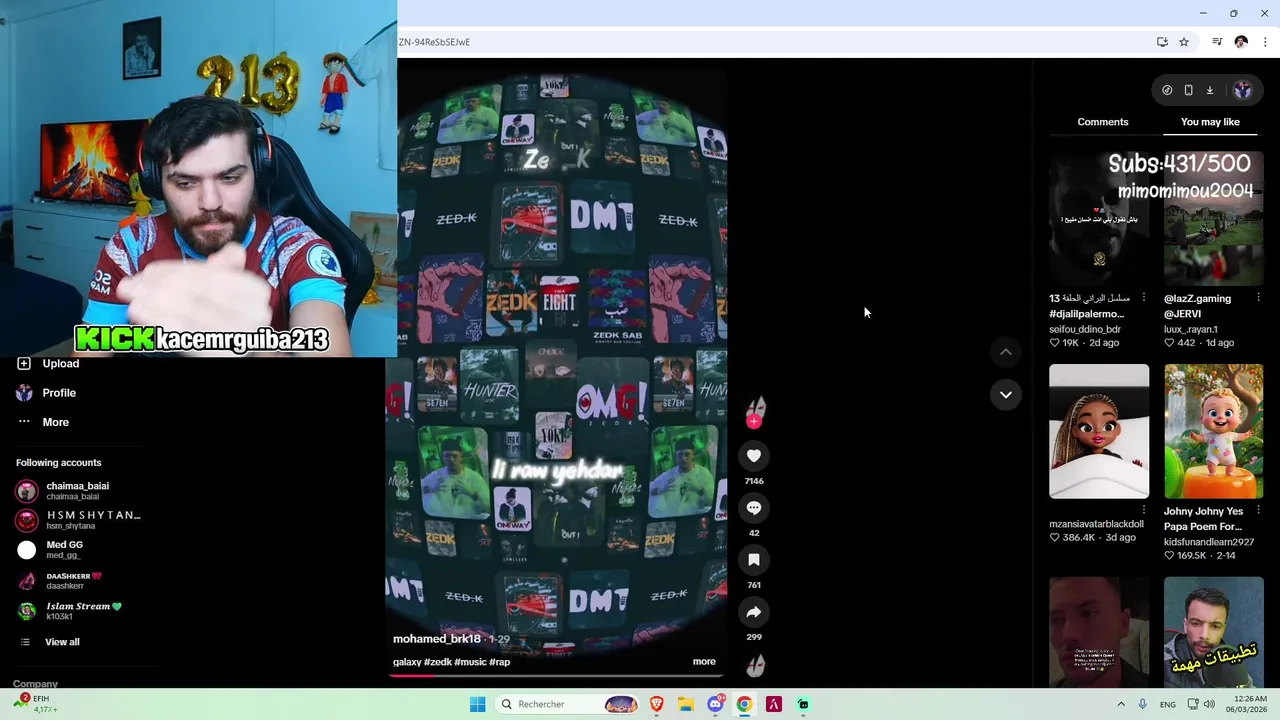The image size is (1280, 720).
Task: Click the luux_rayan.1 username
Action: [1191, 329]
